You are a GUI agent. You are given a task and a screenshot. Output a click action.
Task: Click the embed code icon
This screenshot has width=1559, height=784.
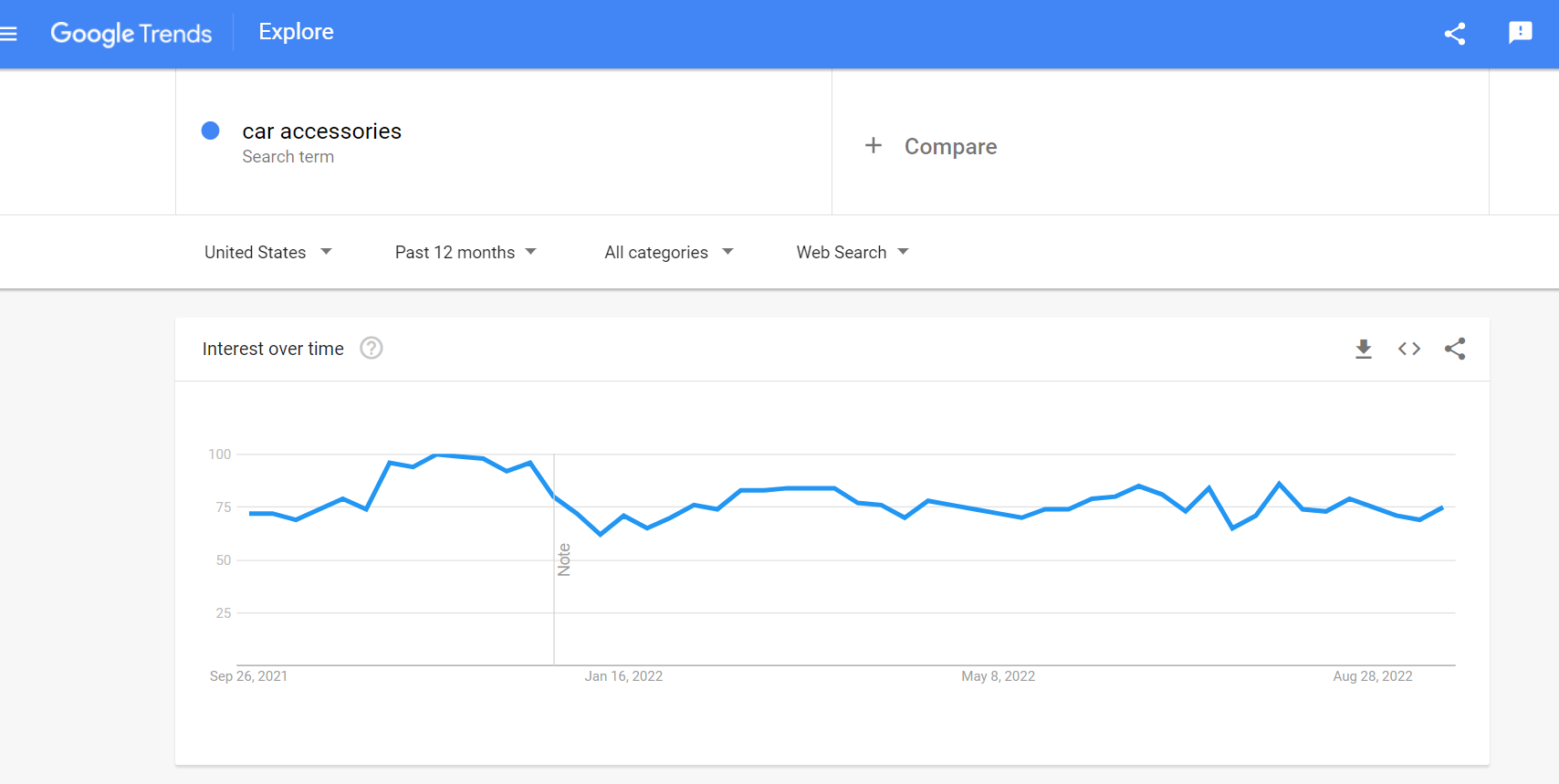point(1408,349)
